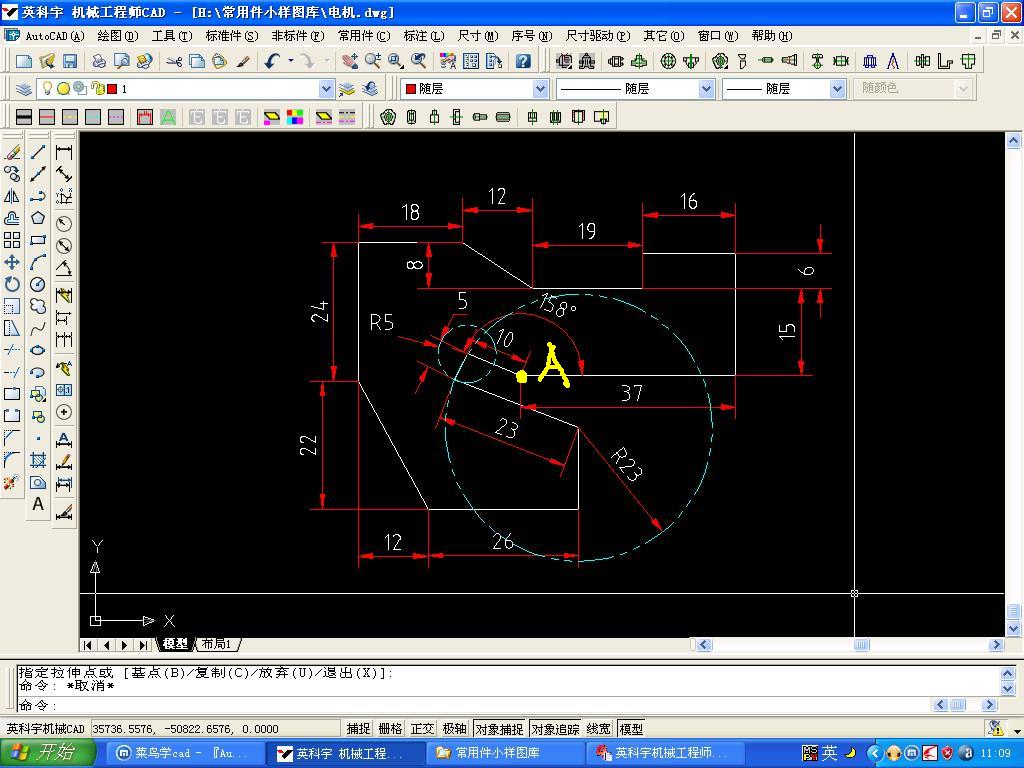This screenshot has height=768, width=1024.
Task: Expand the layer selection dropdown
Action: (x=327, y=88)
